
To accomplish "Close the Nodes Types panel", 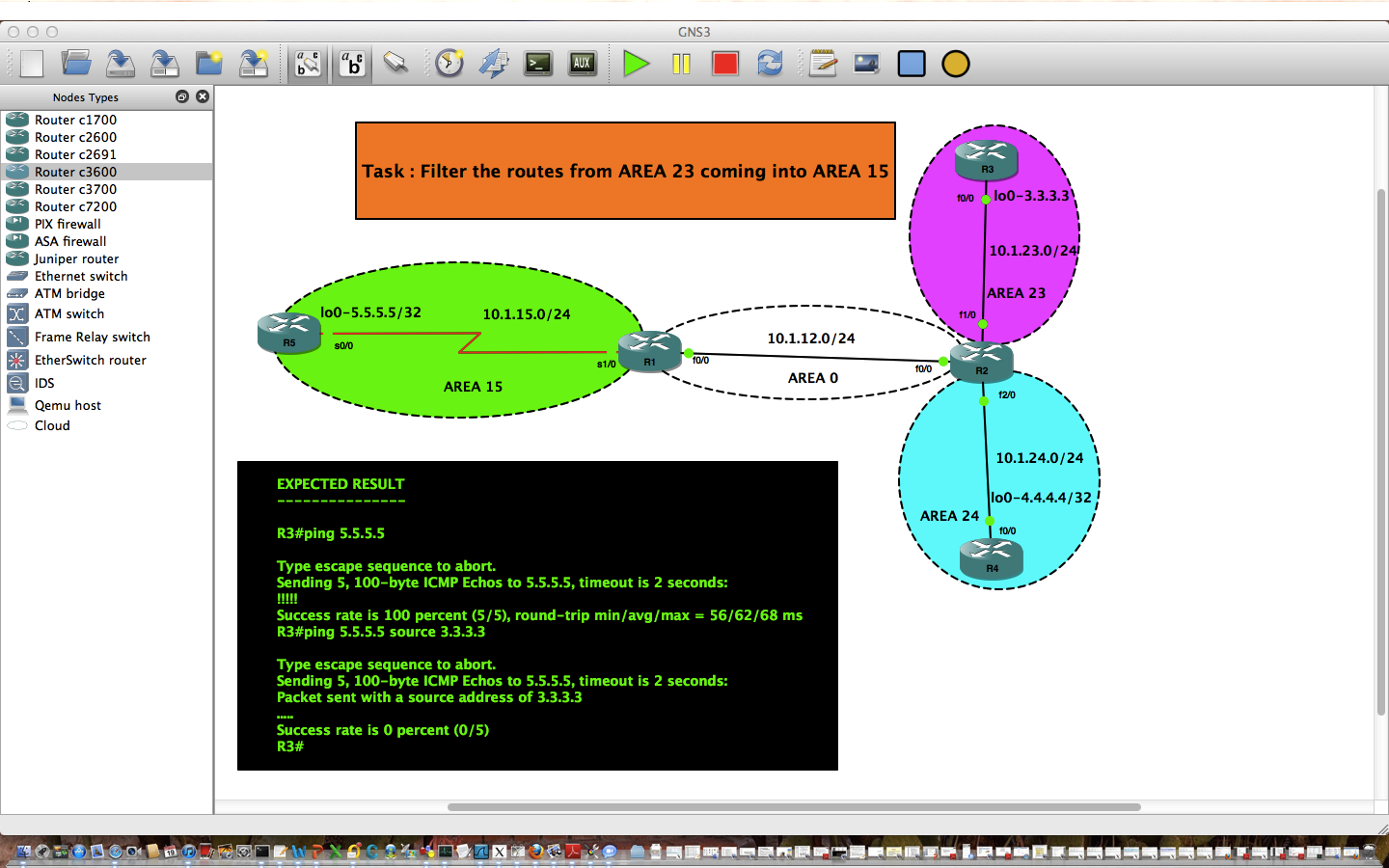I will pos(202,96).
